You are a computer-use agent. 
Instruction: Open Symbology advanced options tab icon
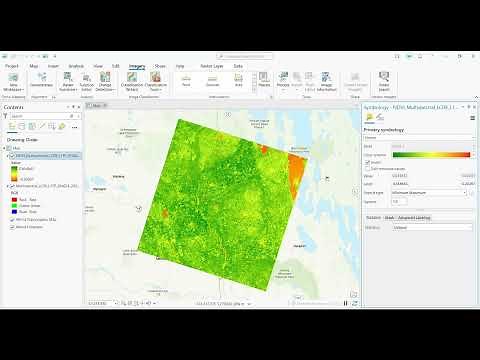[x=380, y=117]
